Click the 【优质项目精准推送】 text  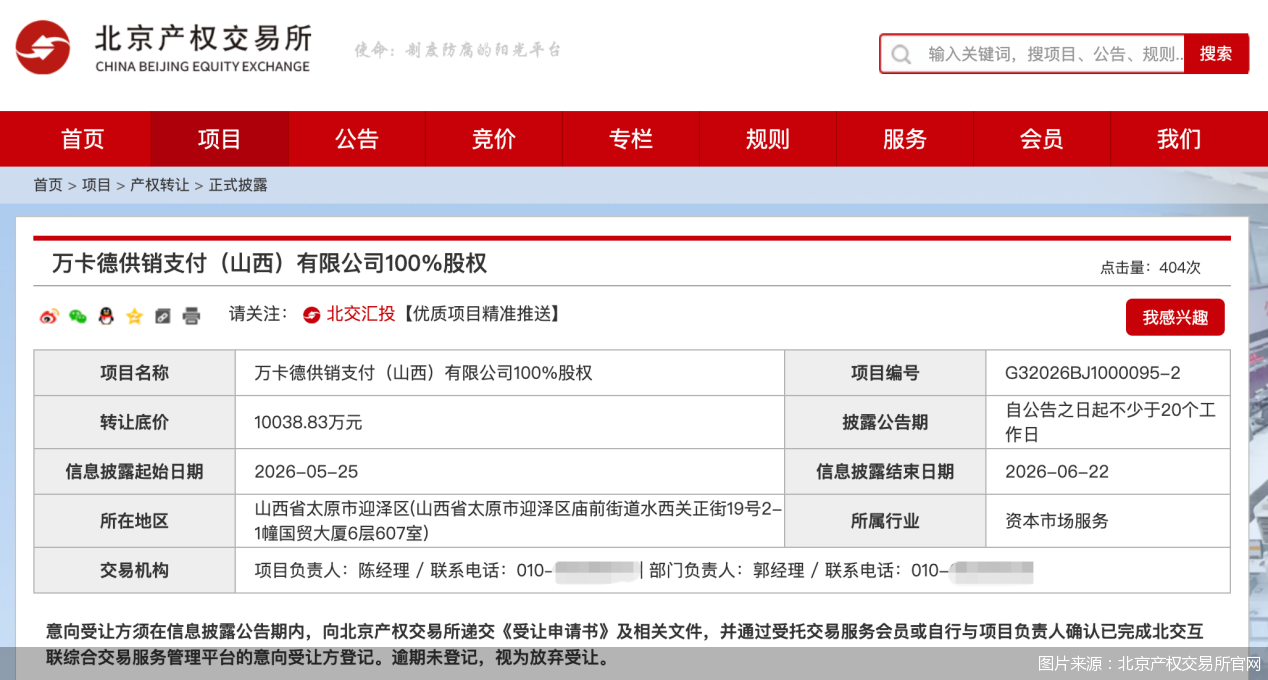(481, 314)
